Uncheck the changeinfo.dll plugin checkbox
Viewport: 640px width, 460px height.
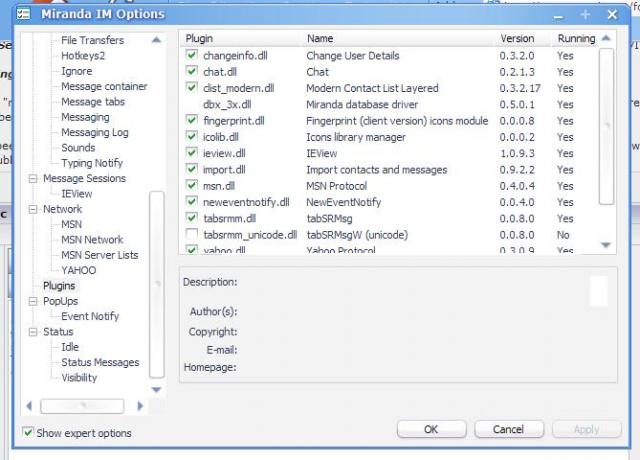(191, 55)
